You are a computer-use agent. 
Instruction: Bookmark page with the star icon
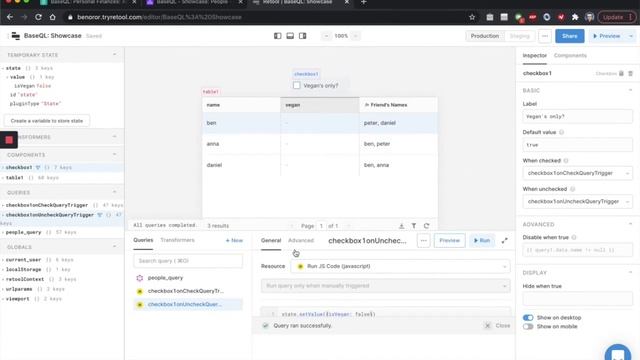[472, 17]
